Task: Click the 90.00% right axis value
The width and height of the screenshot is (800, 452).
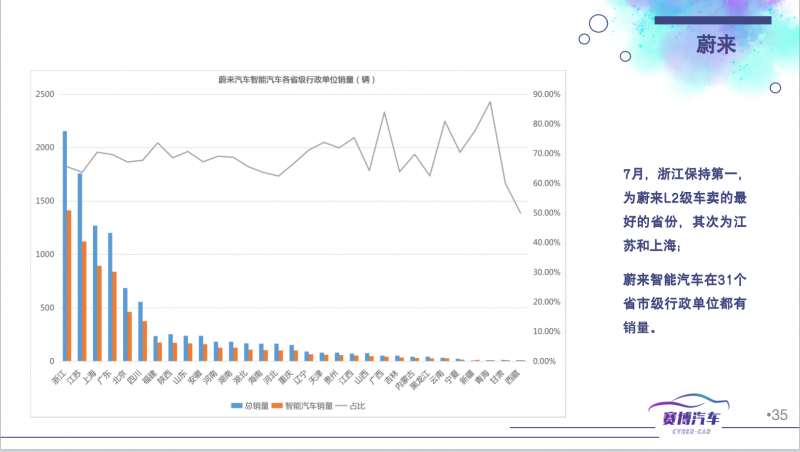Action: point(546,94)
